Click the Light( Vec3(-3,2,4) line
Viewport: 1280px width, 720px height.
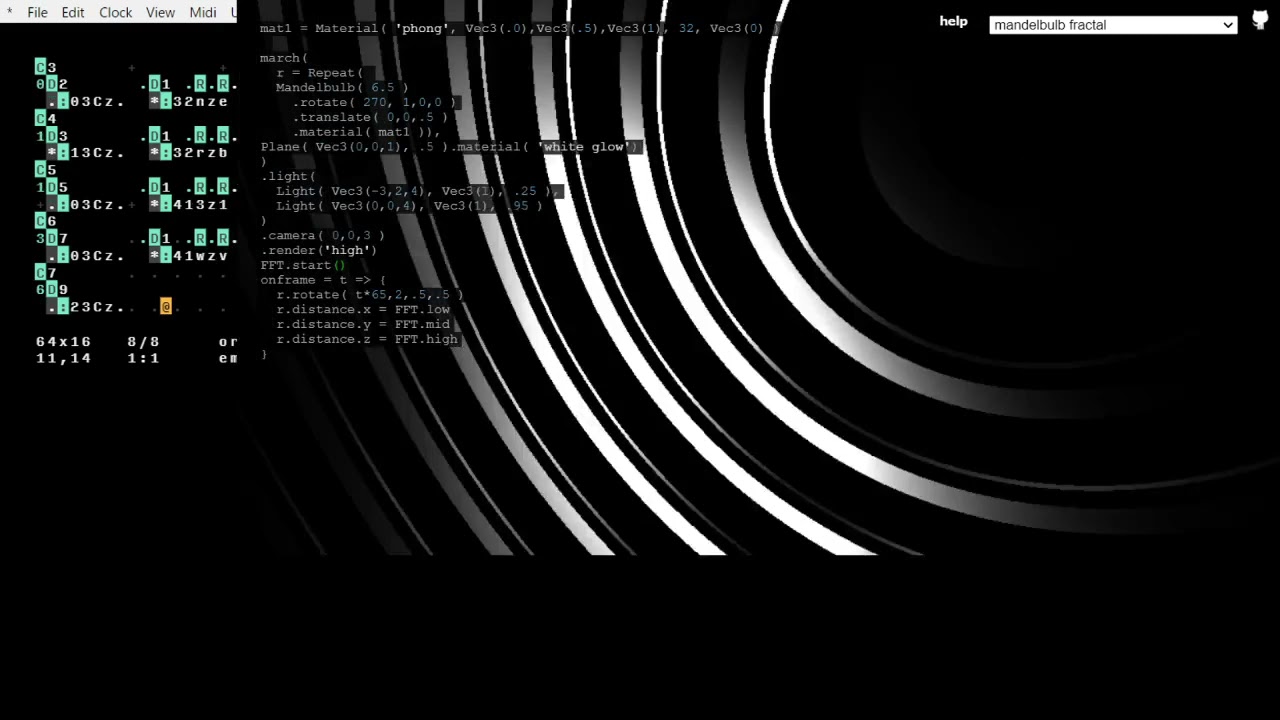[x=420, y=191]
